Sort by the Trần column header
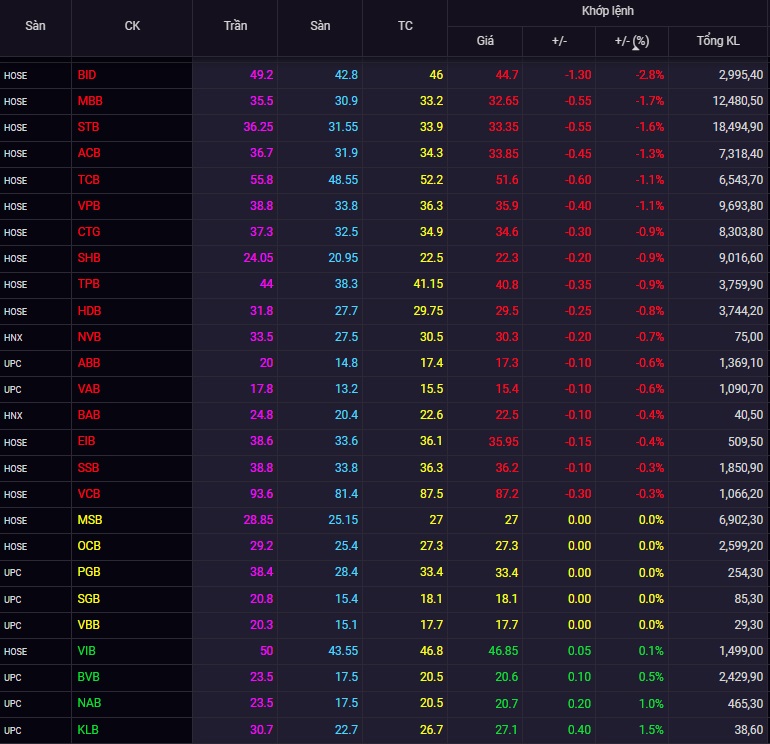 point(235,26)
